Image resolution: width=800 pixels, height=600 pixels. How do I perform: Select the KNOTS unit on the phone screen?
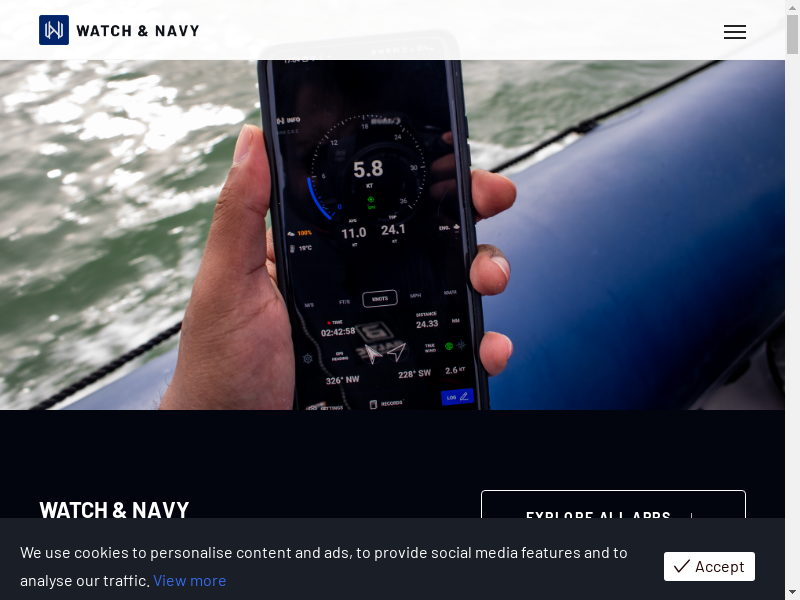380,298
